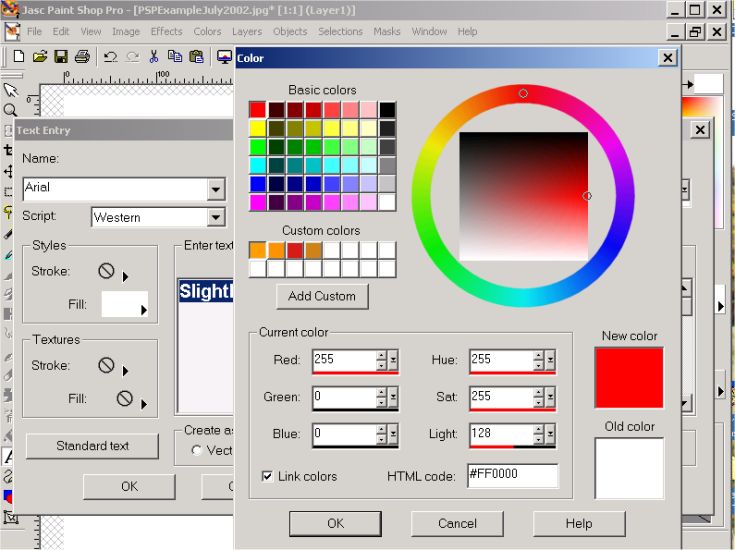The image size is (735, 550).
Task: Click the Add Custom button
Action: [322, 296]
